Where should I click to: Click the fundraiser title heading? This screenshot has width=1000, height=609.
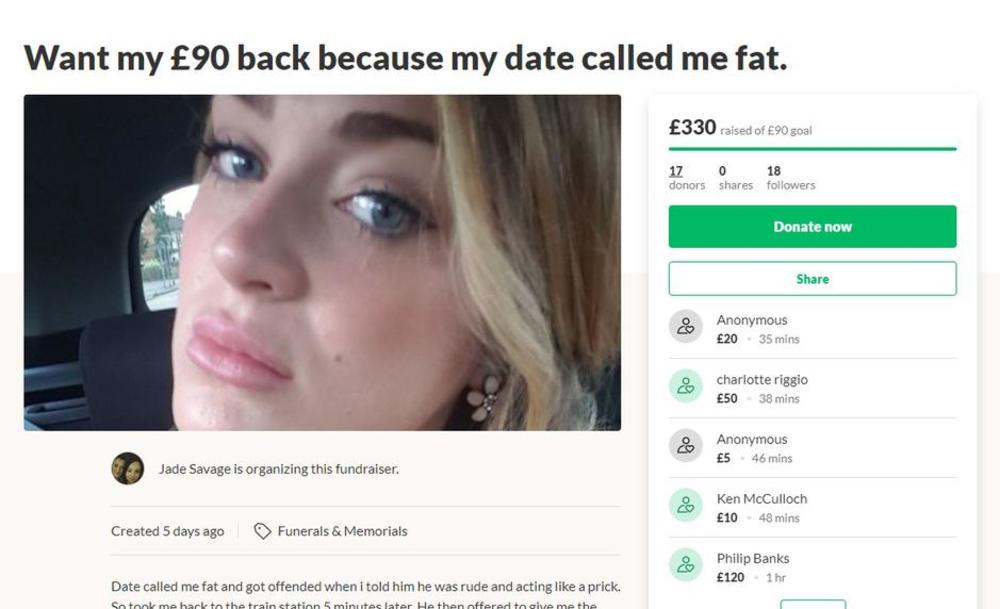405,58
